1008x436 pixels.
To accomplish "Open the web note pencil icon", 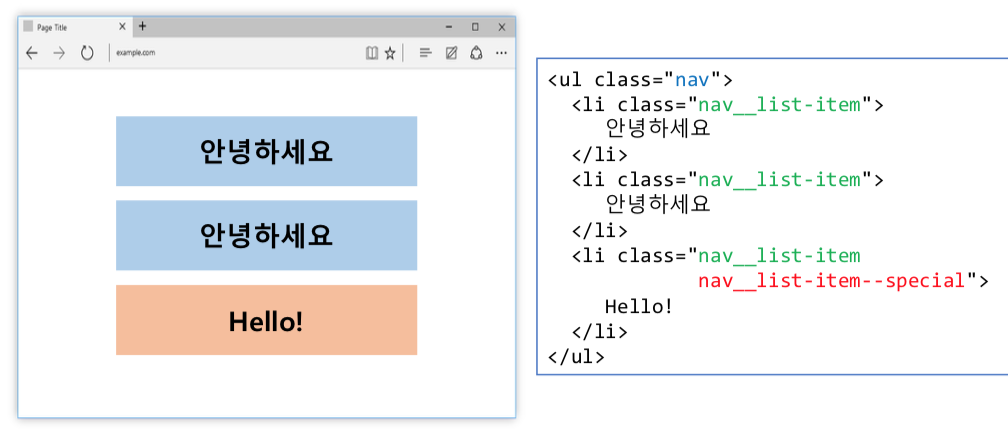I will pos(451,53).
